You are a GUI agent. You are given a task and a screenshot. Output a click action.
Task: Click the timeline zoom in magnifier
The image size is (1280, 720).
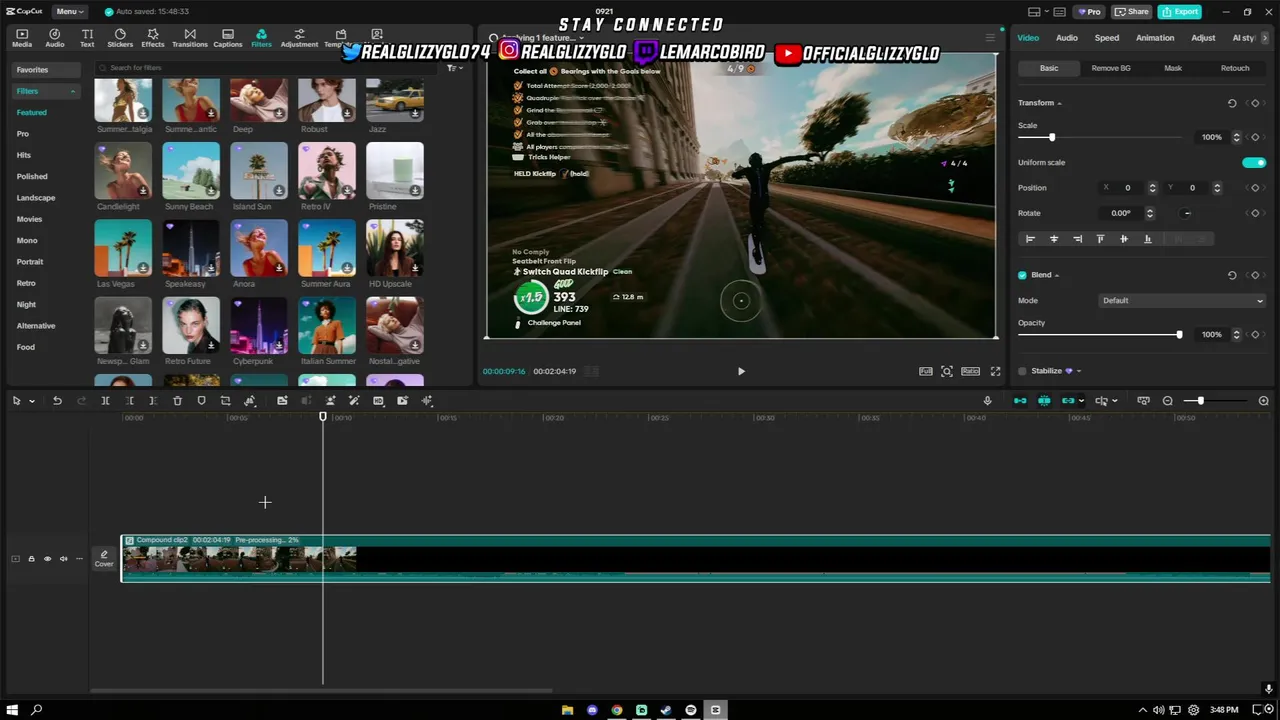(1264, 401)
